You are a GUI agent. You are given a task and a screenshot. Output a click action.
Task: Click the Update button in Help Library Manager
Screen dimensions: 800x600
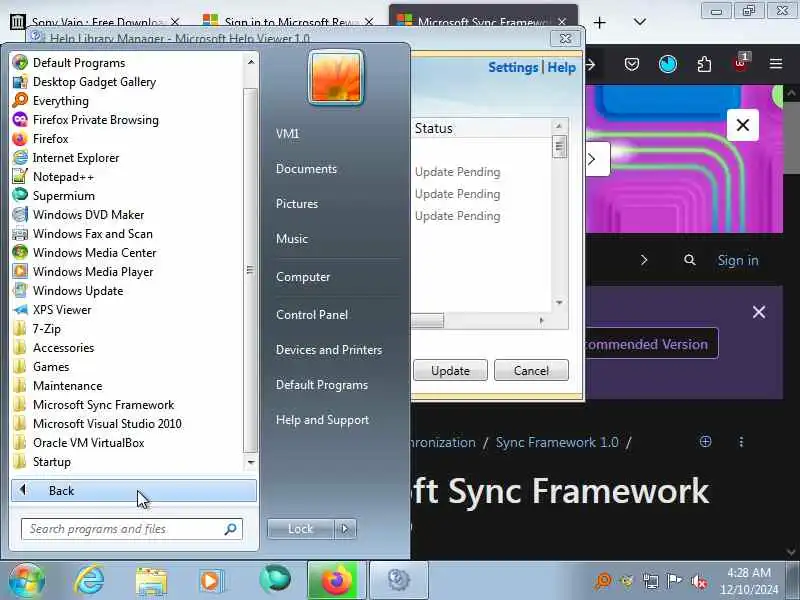pos(450,370)
